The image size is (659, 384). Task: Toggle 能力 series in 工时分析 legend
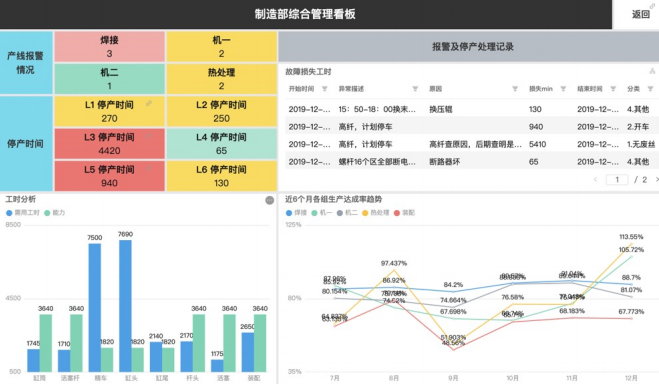[x=55, y=213]
